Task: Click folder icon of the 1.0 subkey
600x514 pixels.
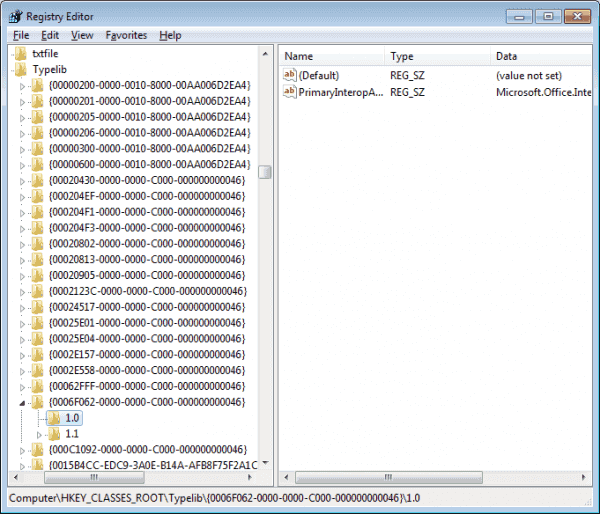Action: click(54, 418)
